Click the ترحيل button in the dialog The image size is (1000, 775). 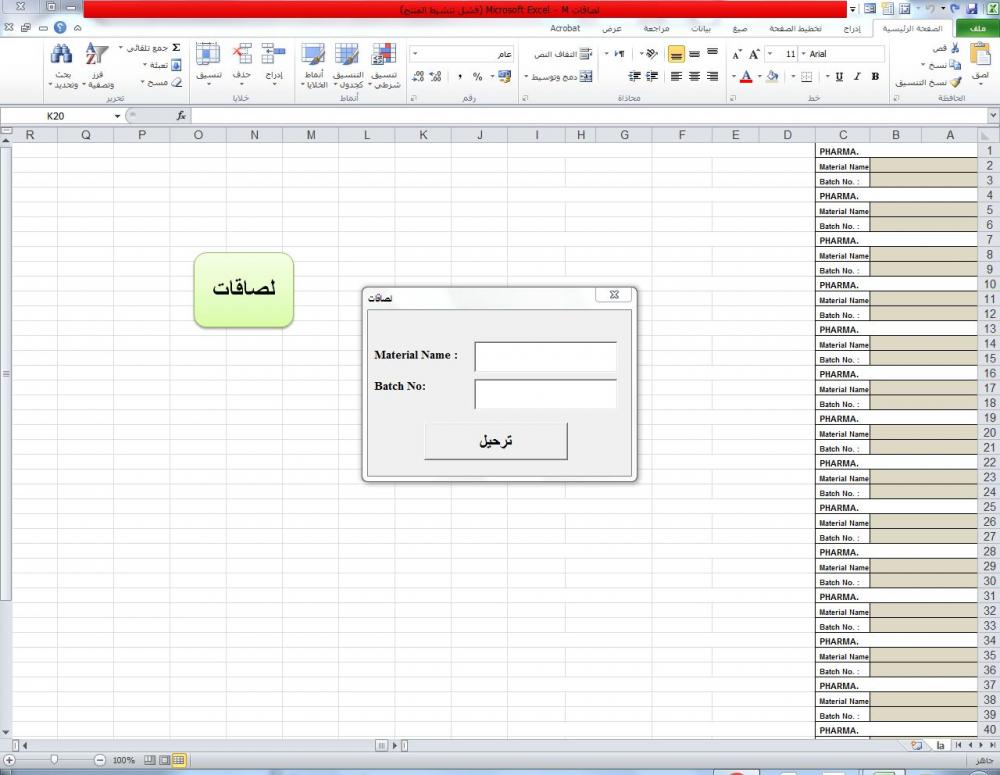click(496, 441)
